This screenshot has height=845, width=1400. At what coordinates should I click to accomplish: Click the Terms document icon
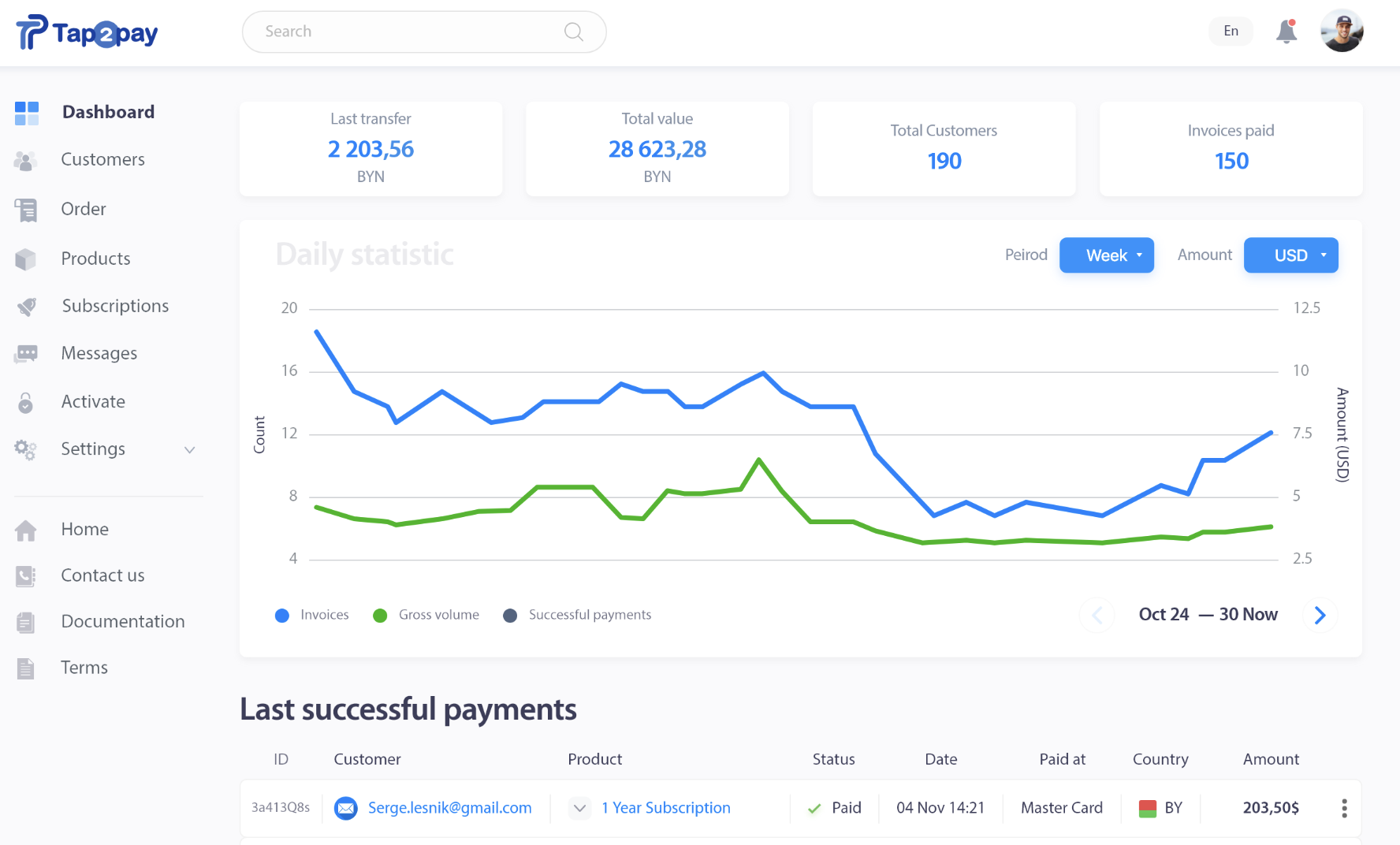click(26, 668)
